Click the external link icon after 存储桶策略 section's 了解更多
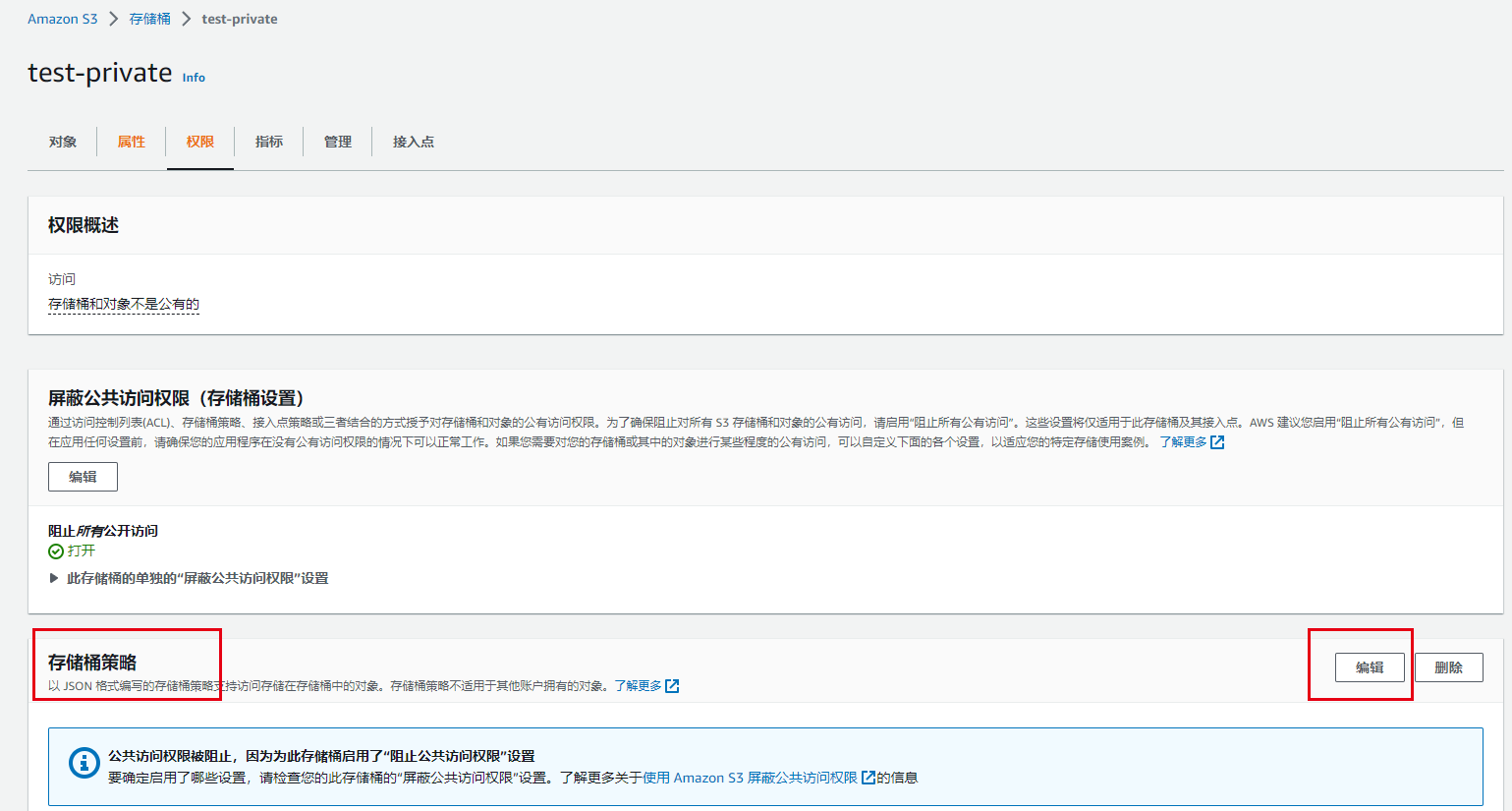 pyautogui.click(x=674, y=685)
